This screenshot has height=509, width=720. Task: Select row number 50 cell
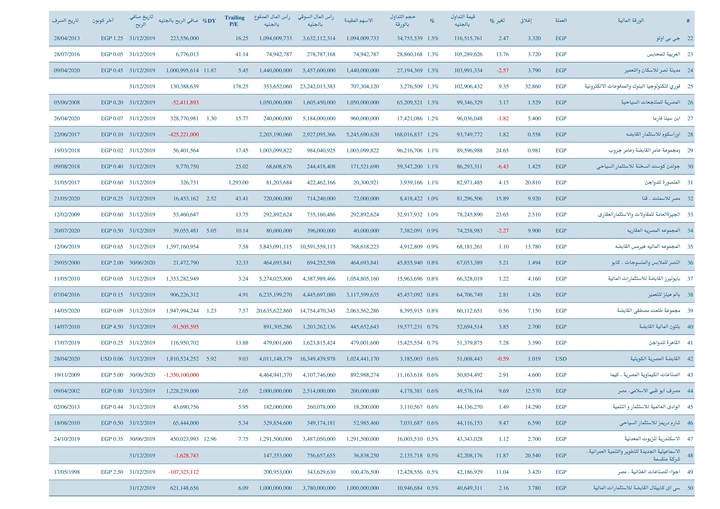coord(690,488)
